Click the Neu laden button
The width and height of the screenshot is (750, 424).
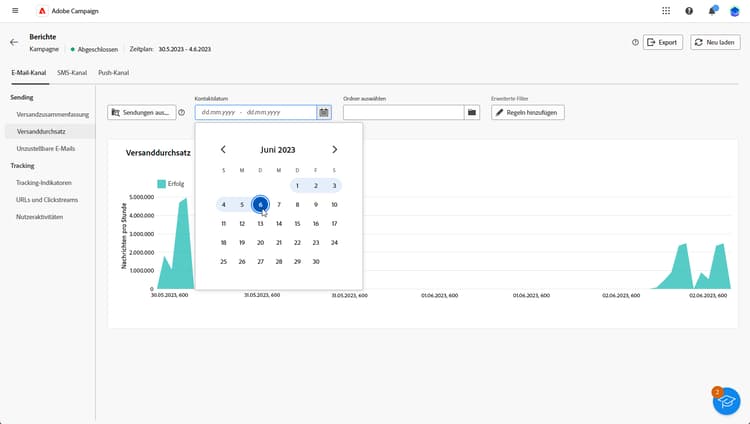pyautogui.click(x=715, y=42)
